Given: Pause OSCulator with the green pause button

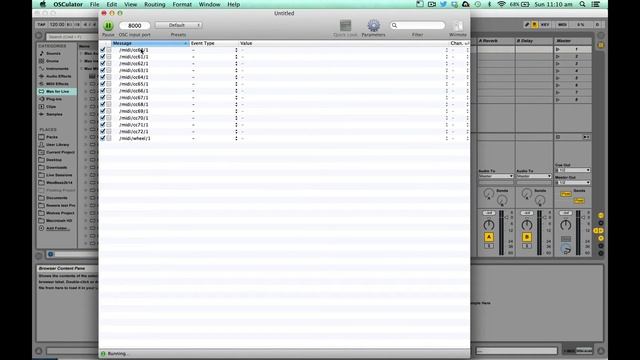Looking at the screenshot, I should (x=108, y=26).
